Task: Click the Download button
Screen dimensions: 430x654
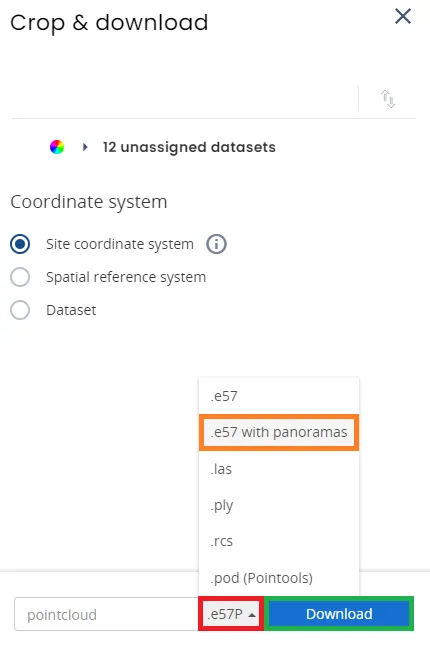Action: click(339, 614)
